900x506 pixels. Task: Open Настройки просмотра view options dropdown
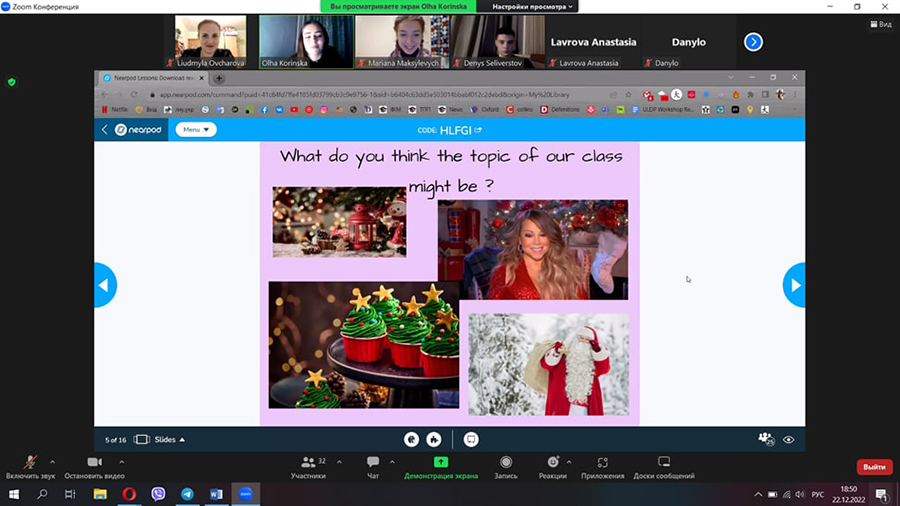coord(533,6)
